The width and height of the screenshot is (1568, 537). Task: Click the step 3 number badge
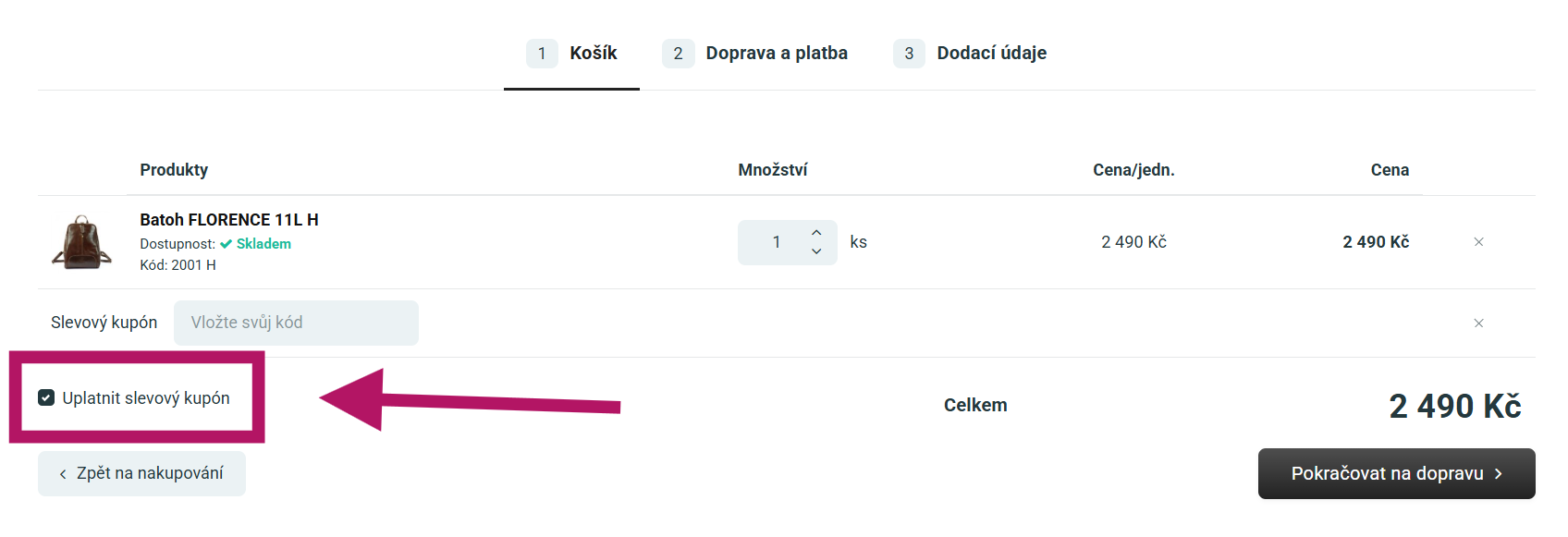point(909,54)
